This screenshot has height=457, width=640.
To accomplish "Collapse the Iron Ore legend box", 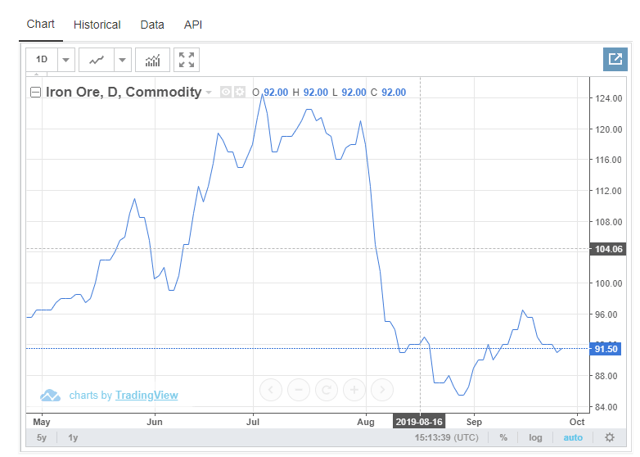I will pyautogui.click(x=36, y=92).
